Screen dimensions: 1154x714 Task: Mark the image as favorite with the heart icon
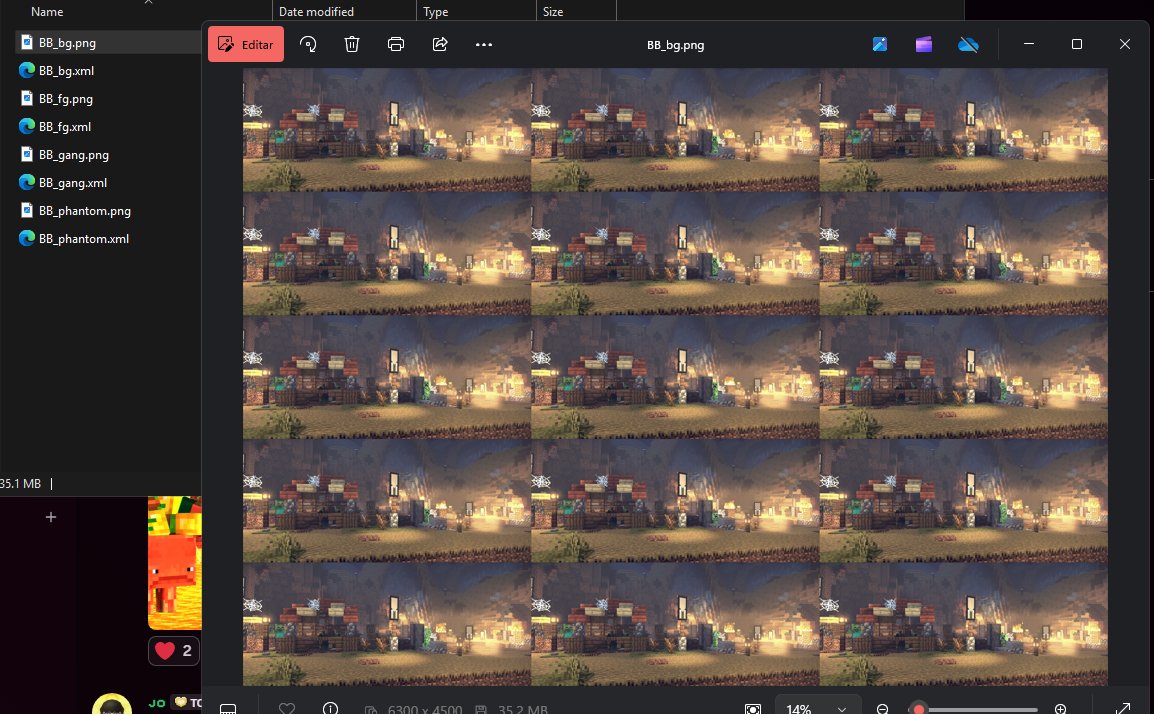(x=287, y=709)
